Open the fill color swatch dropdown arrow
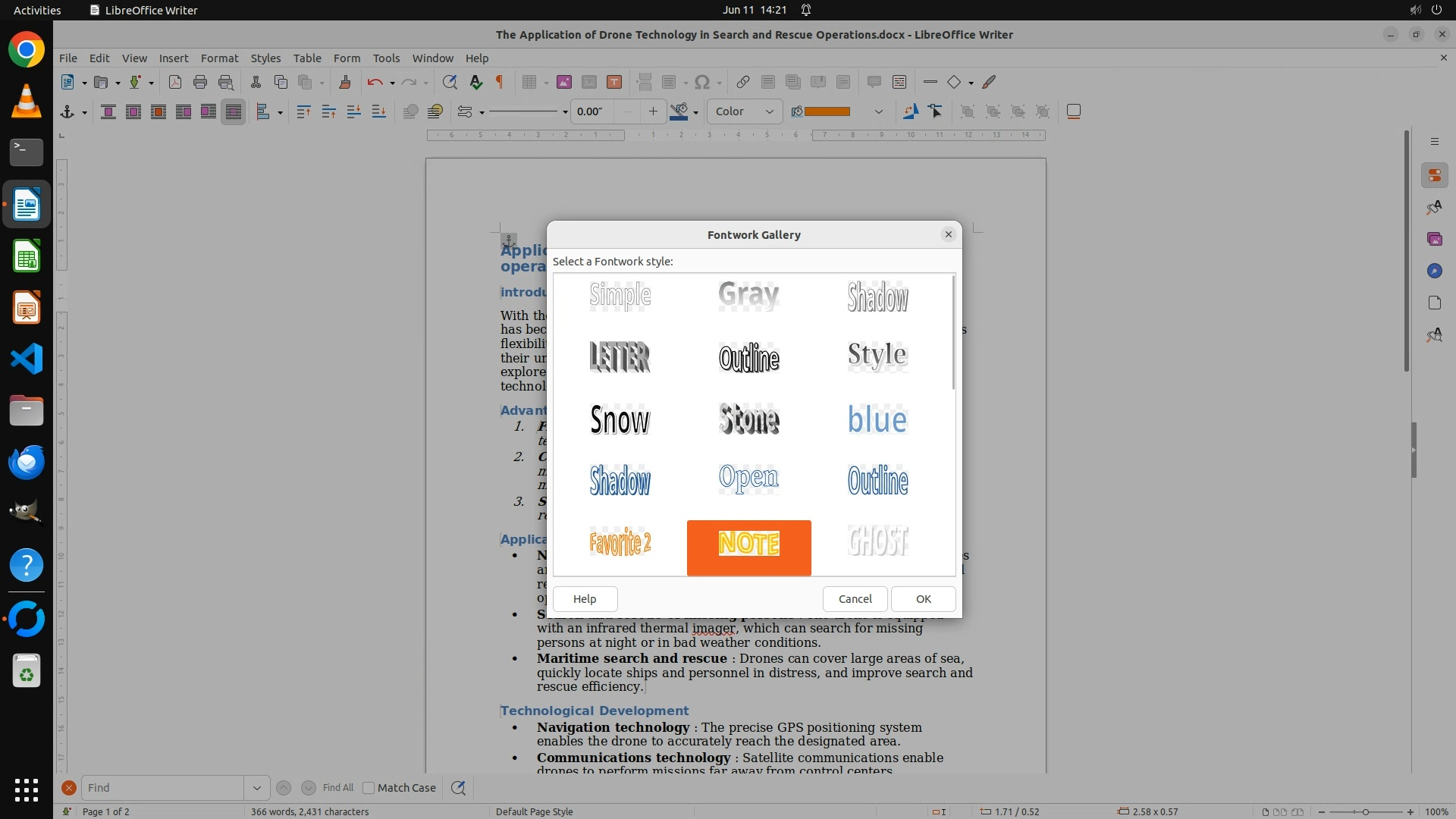Viewport: 1456px width, 819px height. pos(878,112)
